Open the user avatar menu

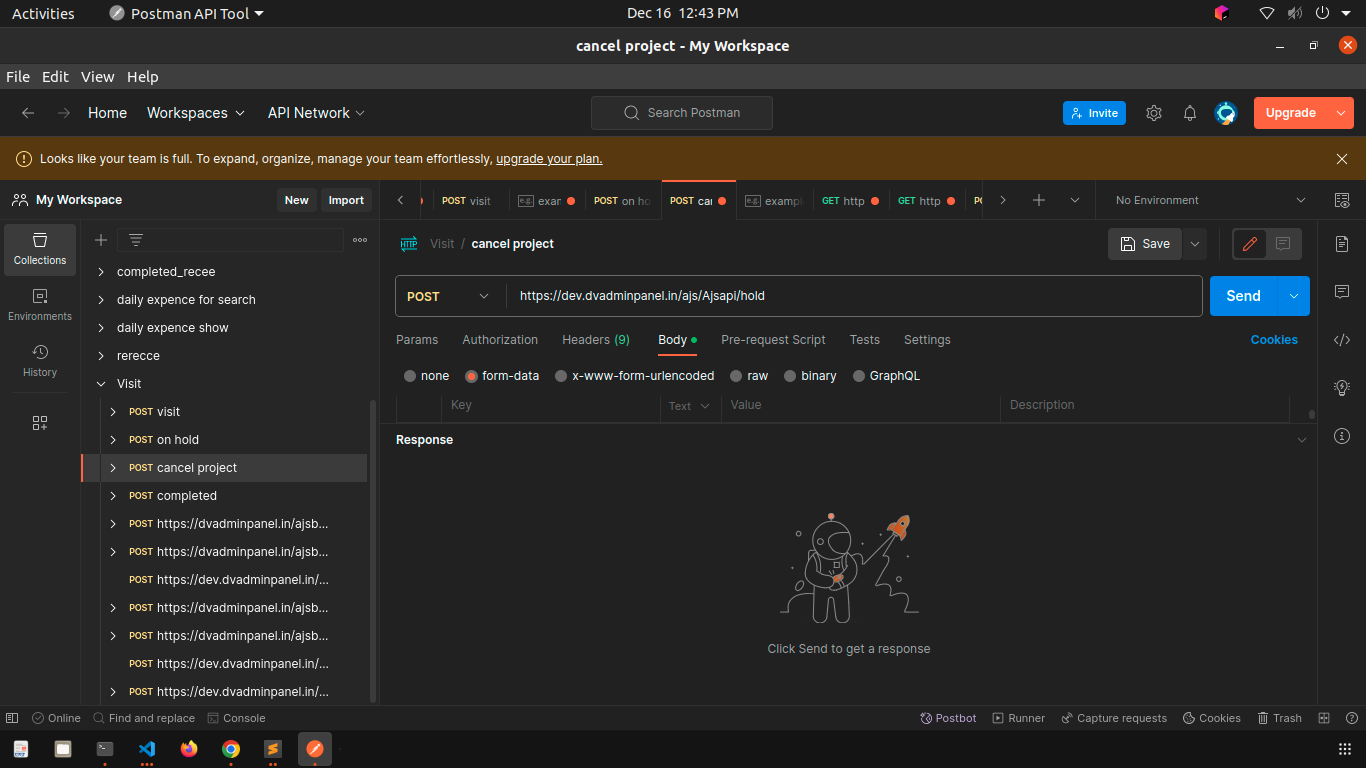(x=1226, y=113)
